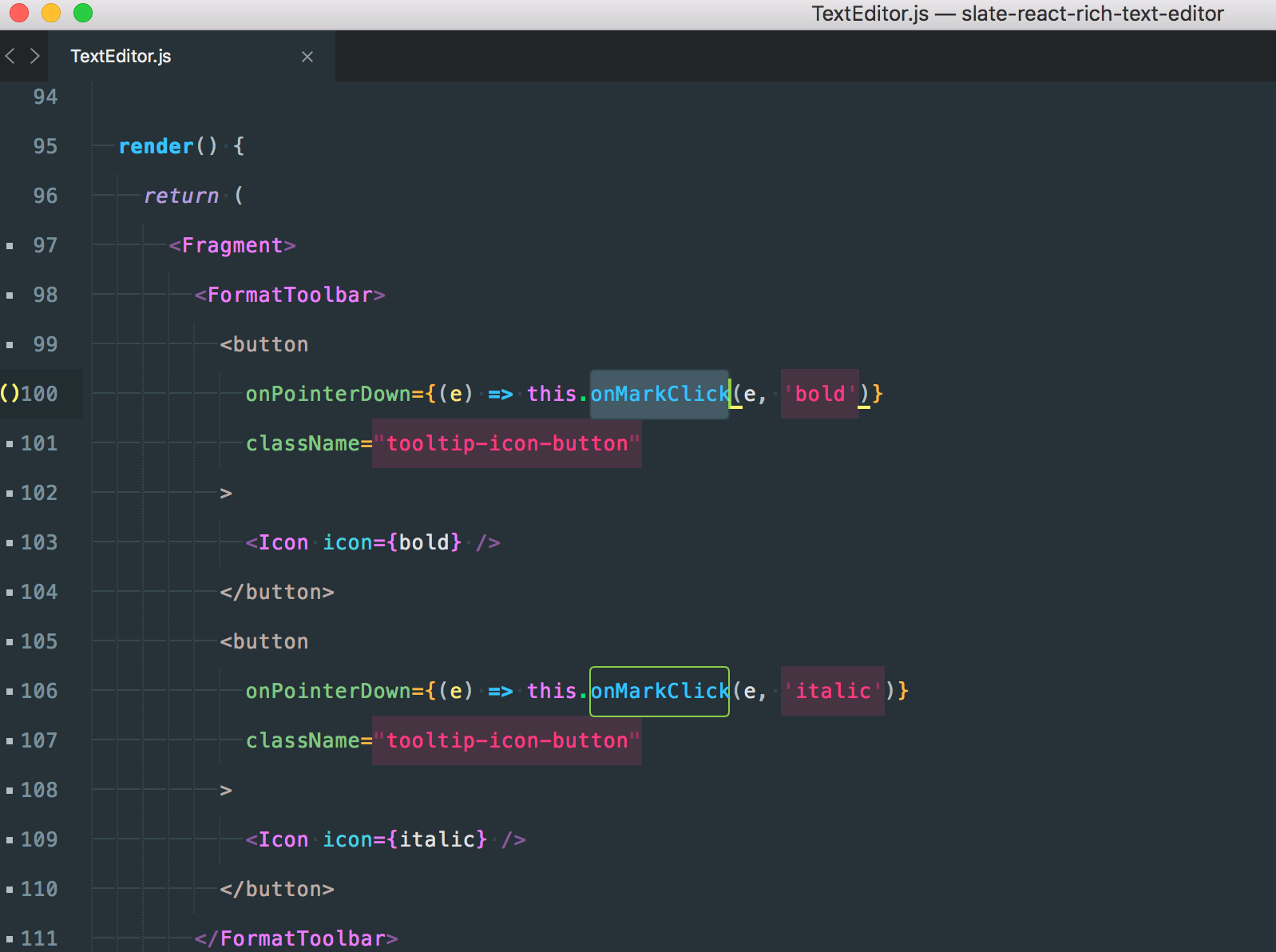This screenshot has height=952, width=1276.
Task: Click the gutter mark beside line 99
Action: tap(10, 345)
